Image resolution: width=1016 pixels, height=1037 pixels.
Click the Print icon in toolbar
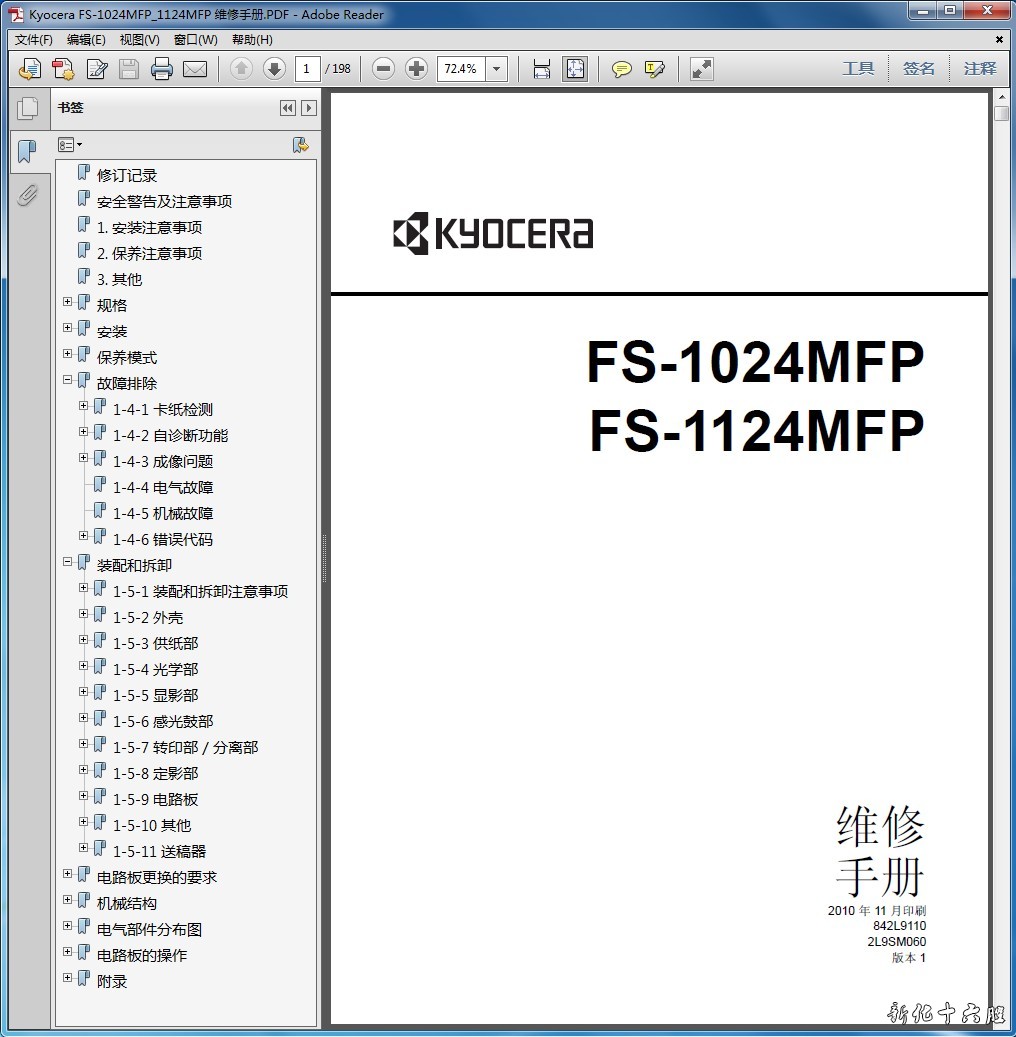pyautogui.click(x=161, y=69)
